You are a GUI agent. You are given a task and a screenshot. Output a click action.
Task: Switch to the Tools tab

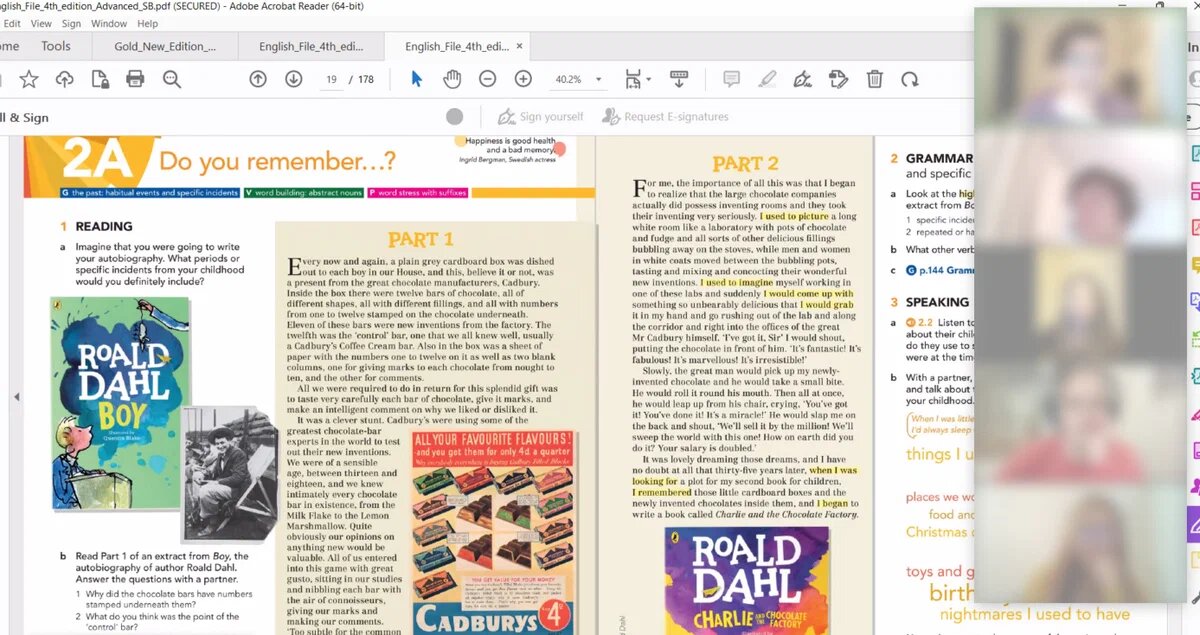point(56,46)
